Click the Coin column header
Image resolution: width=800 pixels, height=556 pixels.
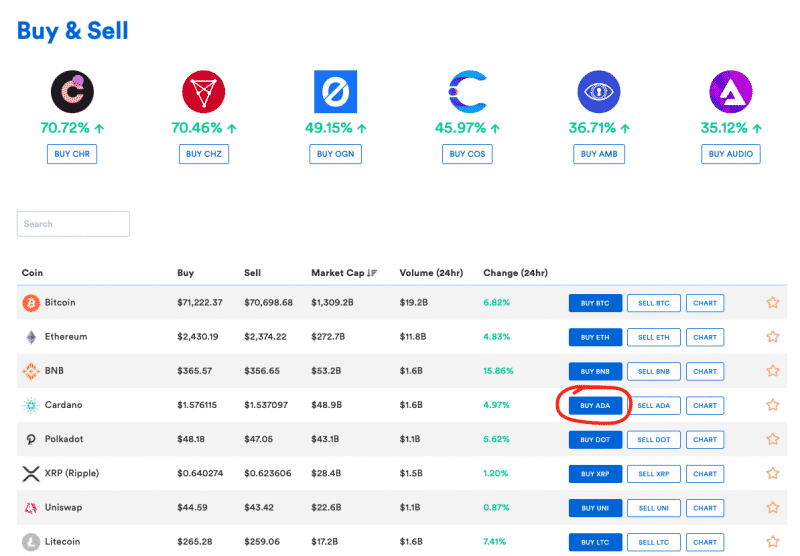(32, 273)
